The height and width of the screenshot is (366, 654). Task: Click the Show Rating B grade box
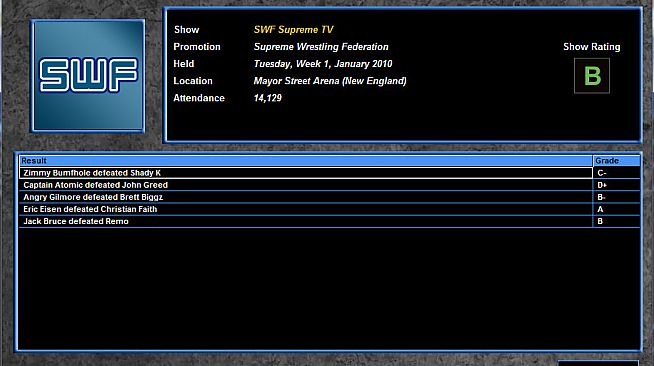point(592,75)
